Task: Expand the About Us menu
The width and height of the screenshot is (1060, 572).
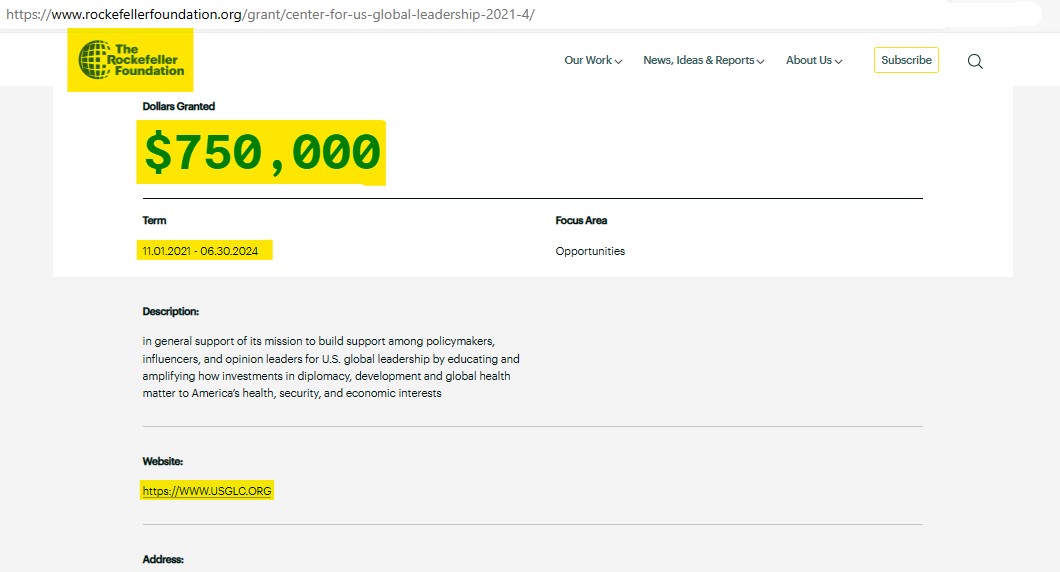Action: (x=814, y=60)
